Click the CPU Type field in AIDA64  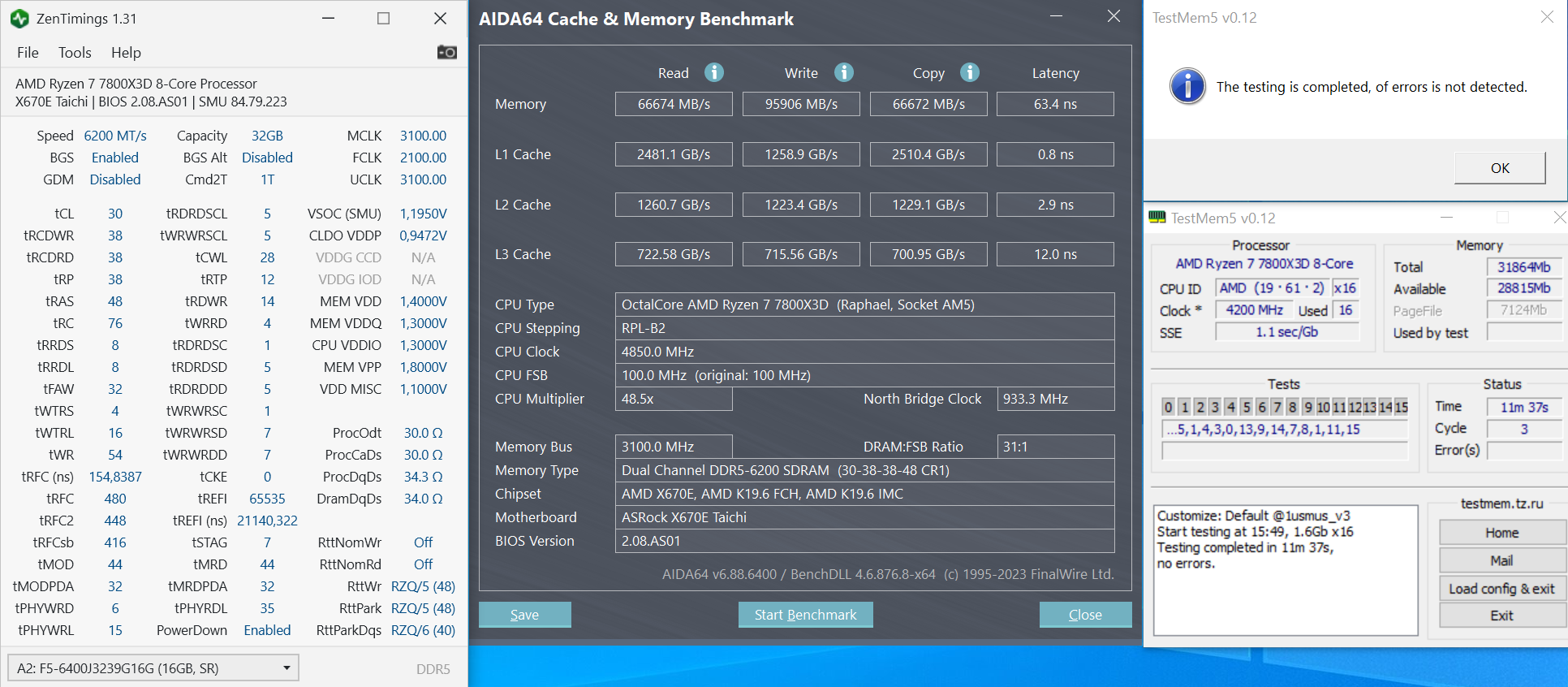point(864,305)
